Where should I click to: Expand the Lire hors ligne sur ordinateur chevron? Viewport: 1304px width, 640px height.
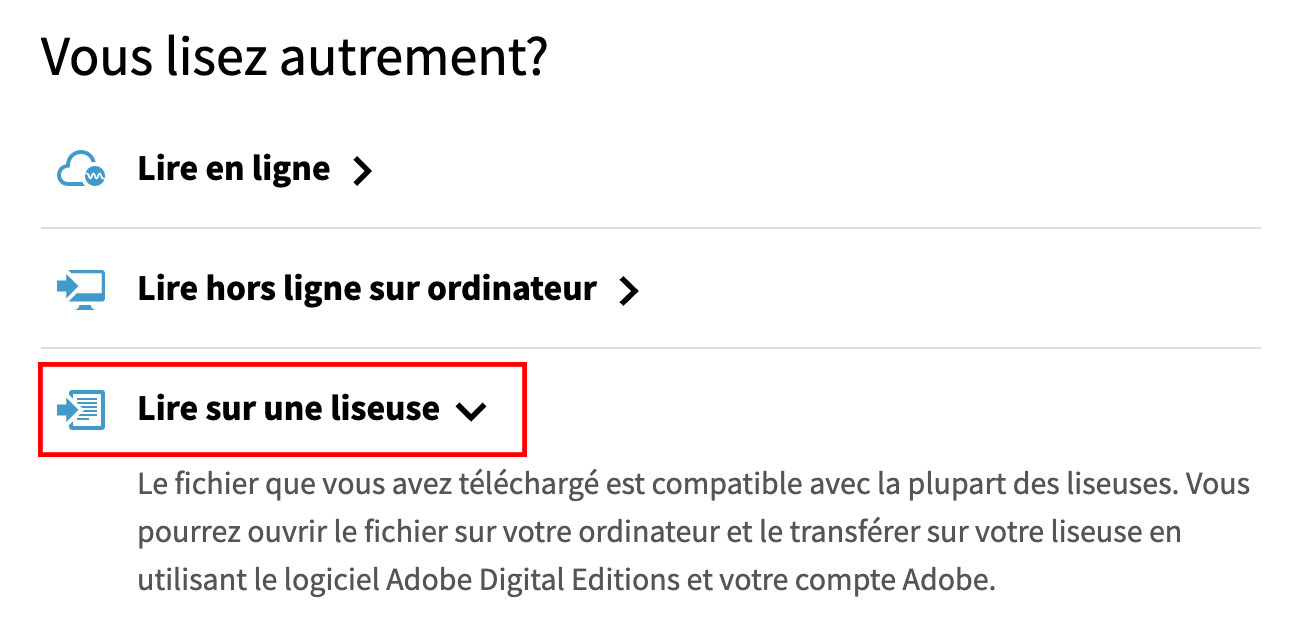(x=628, y=292)
